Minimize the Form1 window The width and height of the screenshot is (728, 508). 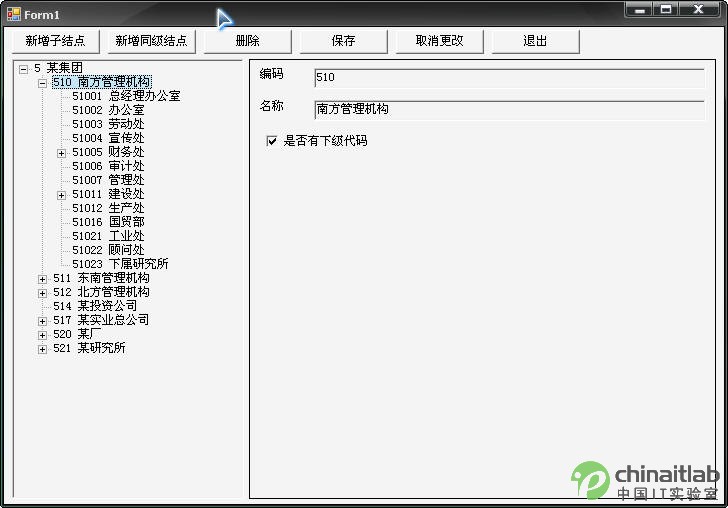(640, 9)
